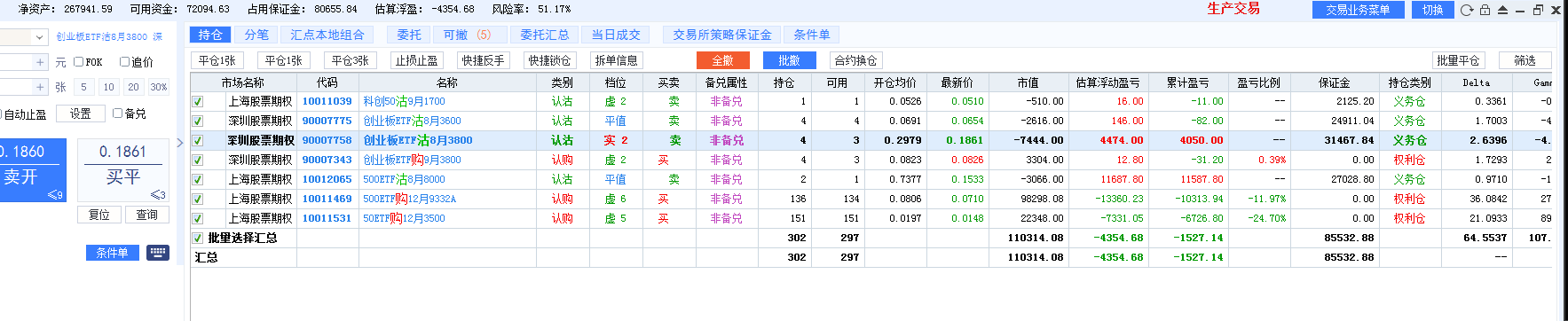1568x321 pixels.
Task: Select quick quantity 5
Action: point(83,87)
